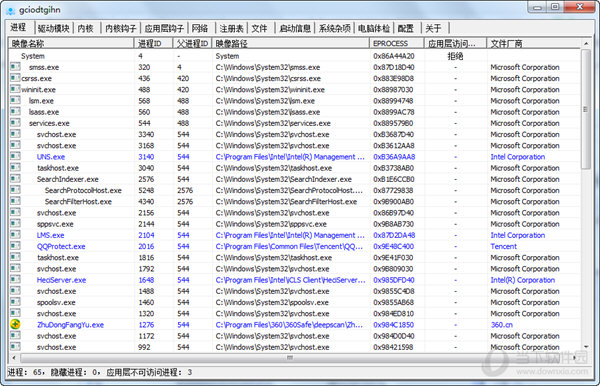Open the 配置 tab

(406, 28)
